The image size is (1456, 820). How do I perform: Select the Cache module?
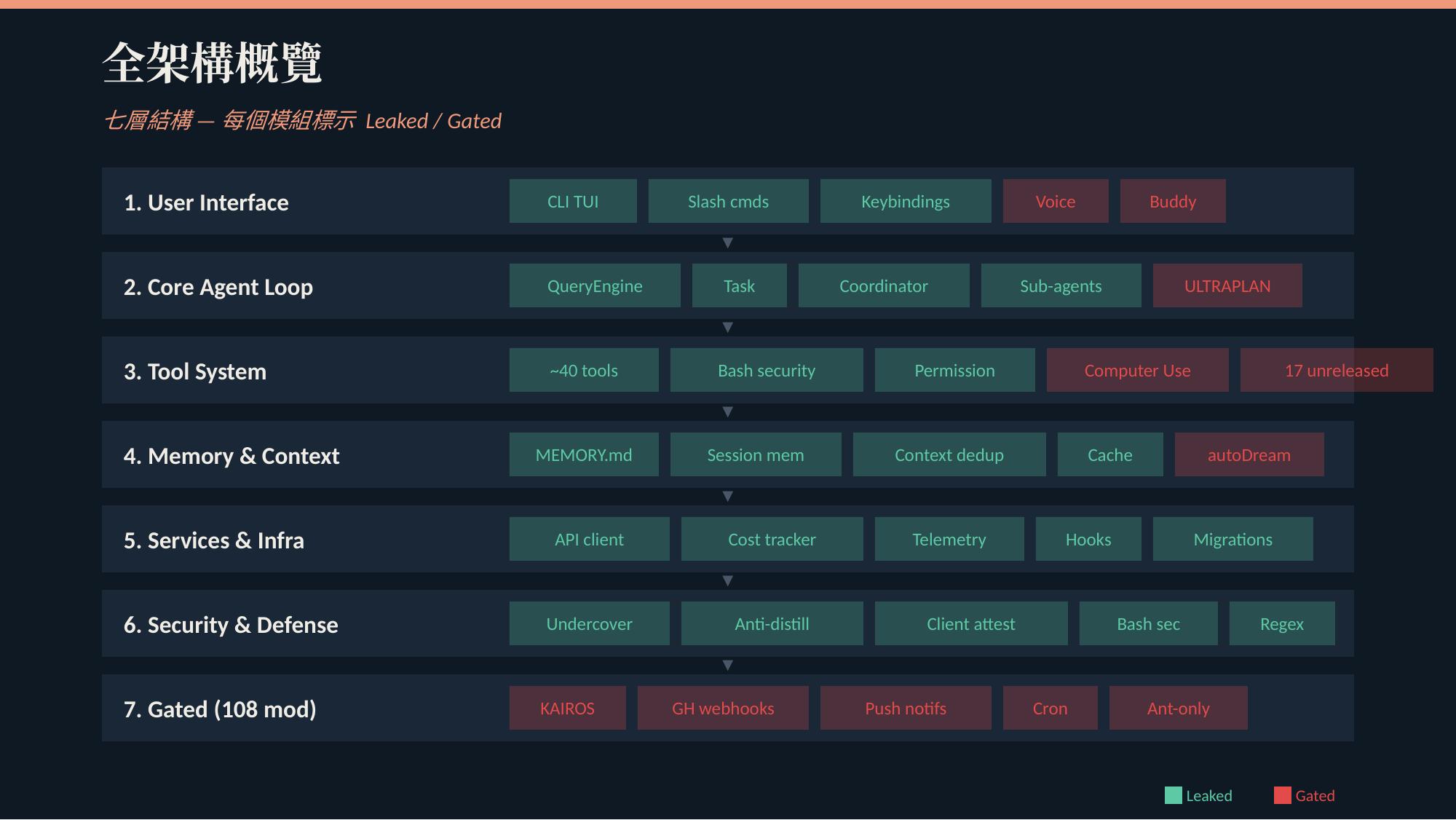1110,454
